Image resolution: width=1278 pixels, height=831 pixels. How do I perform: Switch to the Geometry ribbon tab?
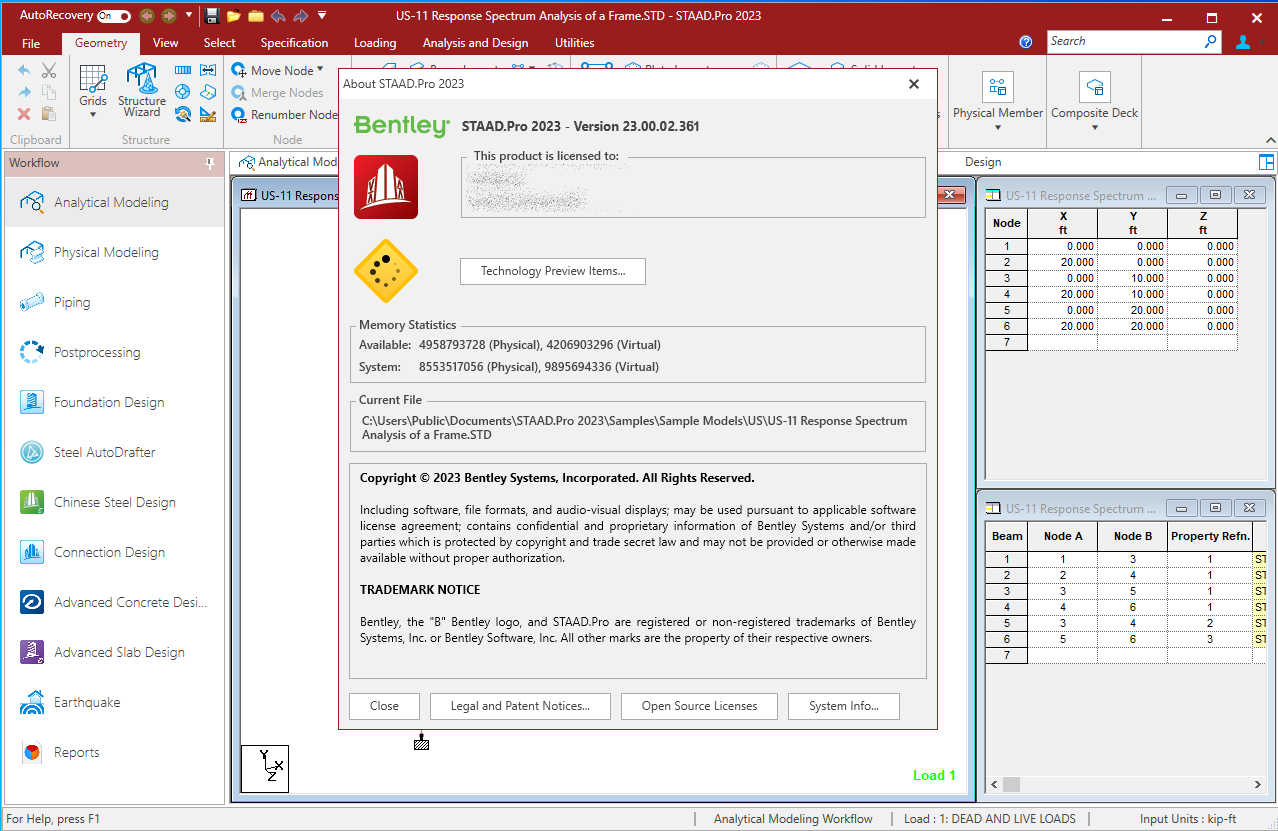coord(101,43)
